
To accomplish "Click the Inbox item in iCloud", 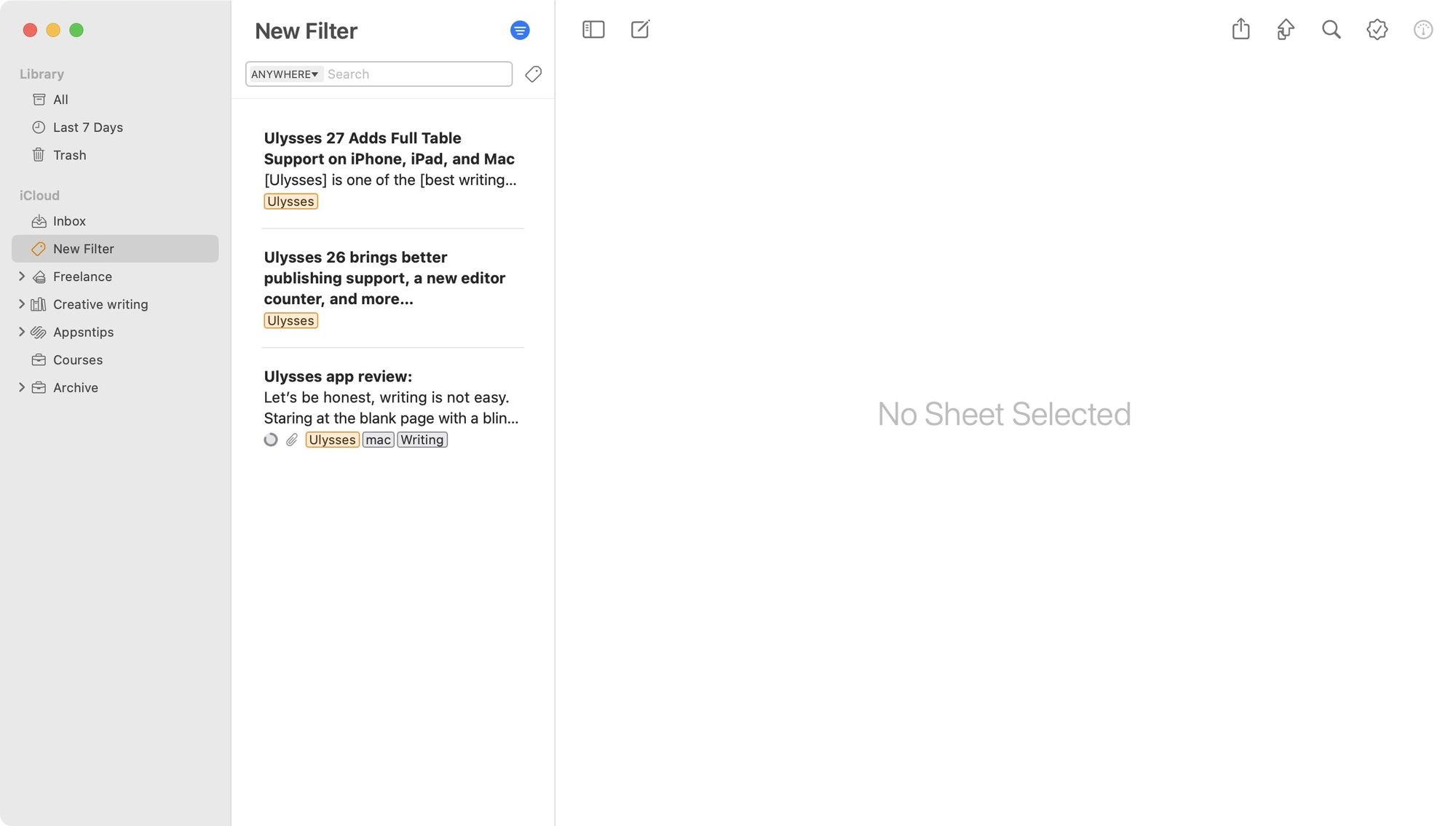I will [69, 221].
